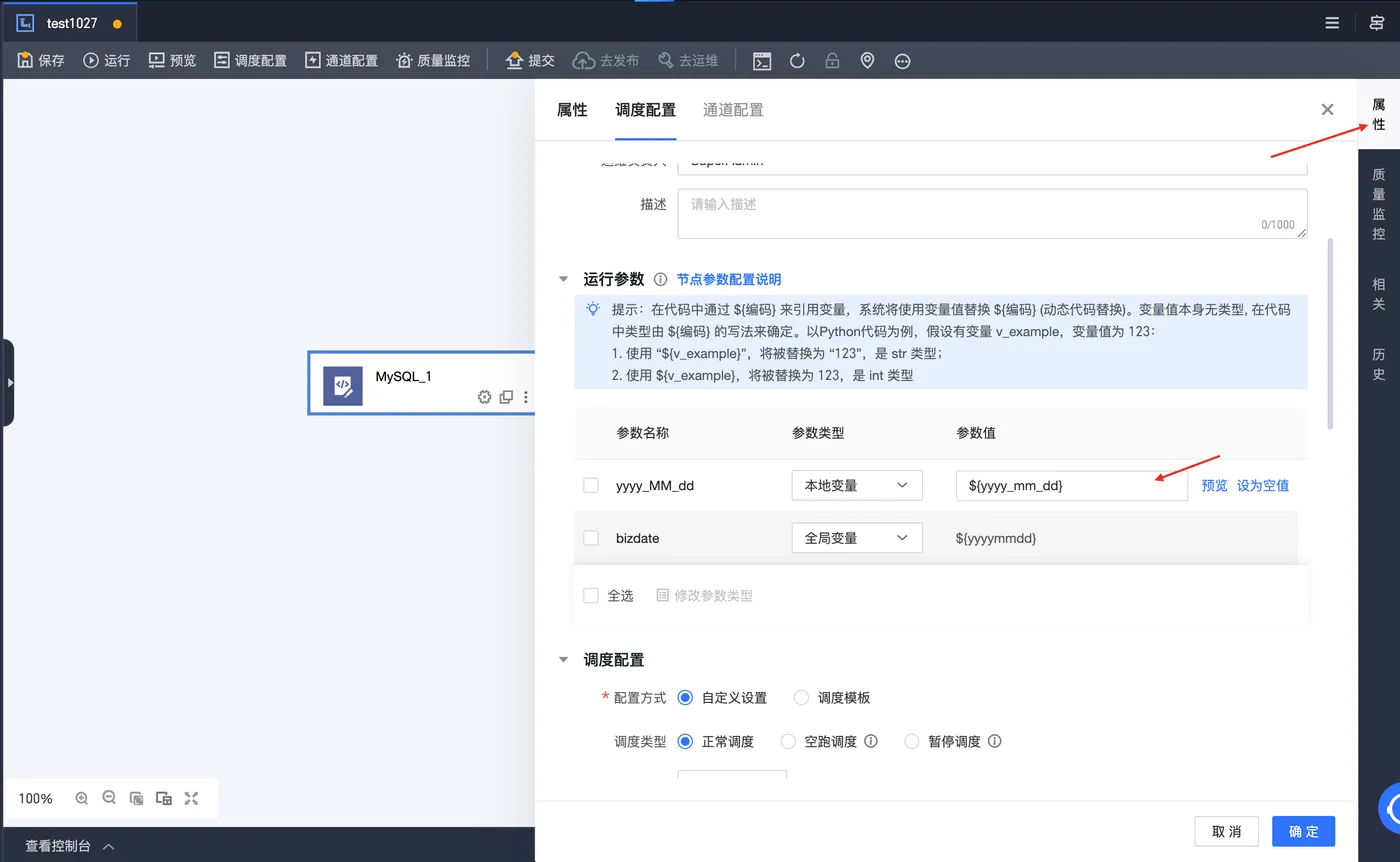
Task: Confirm settings with the 确定 button
Action: [1304, 831]
